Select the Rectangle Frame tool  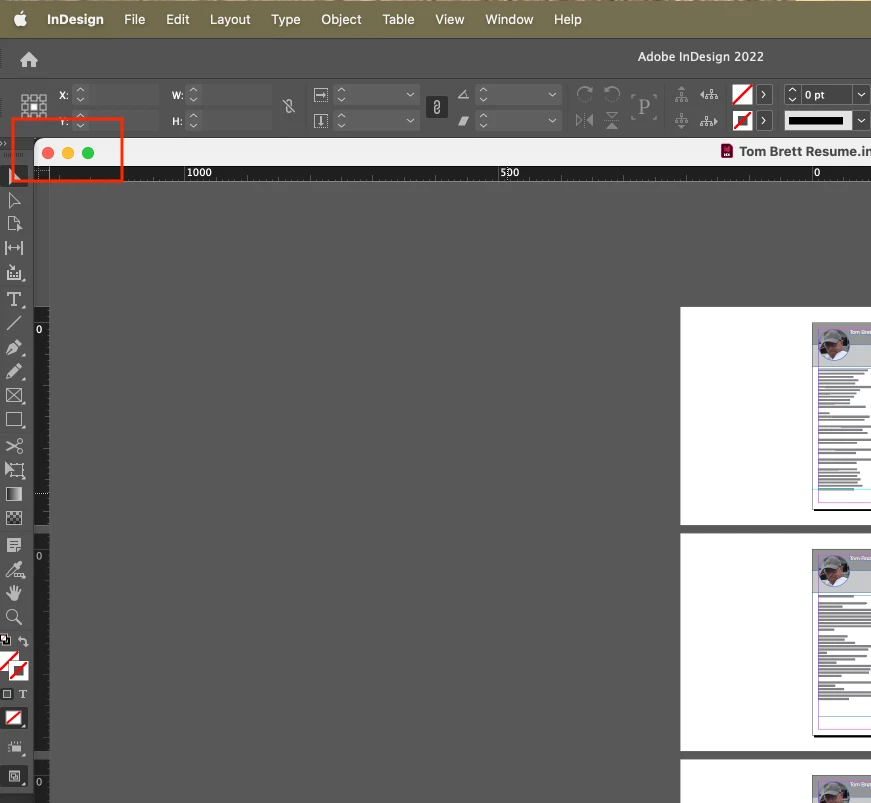point(14,395)
